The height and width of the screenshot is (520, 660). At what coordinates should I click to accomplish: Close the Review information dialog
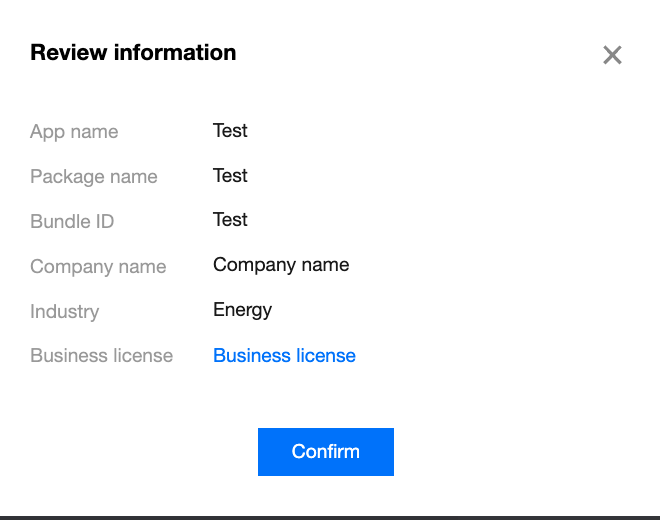point(612,55)
